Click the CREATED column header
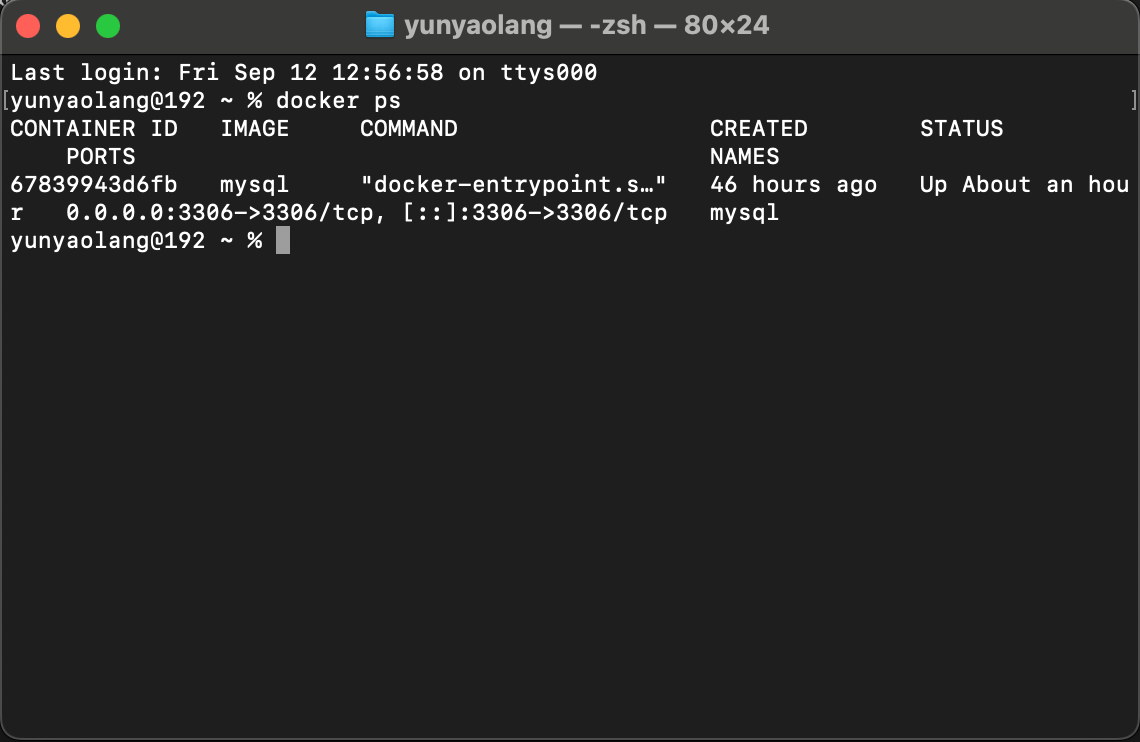Viewport: 1140px width, 742px height. [x=758, y=128]
